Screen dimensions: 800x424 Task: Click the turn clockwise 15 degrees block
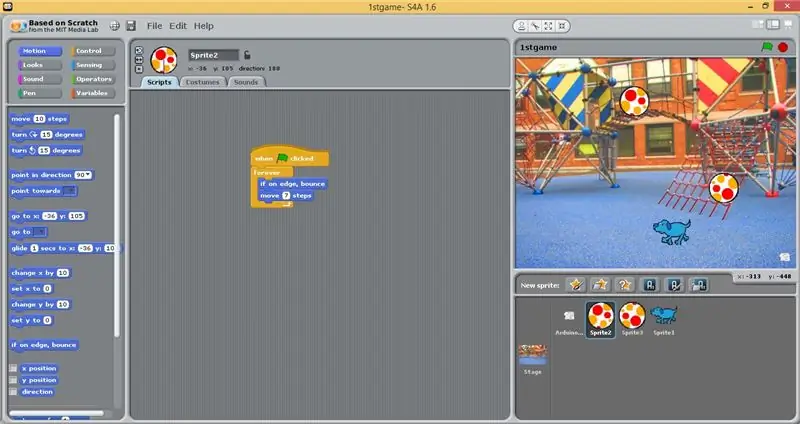click(47, 135)
